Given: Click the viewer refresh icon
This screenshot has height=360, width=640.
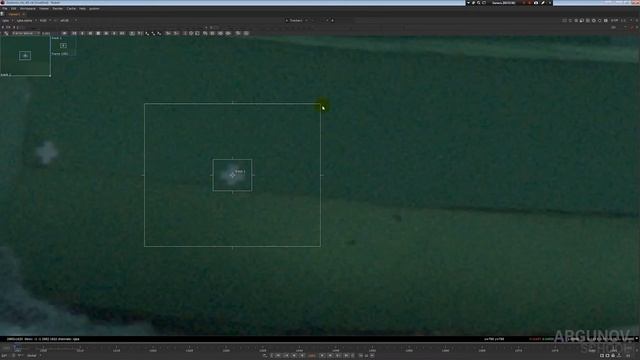Looking at the screenshot, I should 600,20.
